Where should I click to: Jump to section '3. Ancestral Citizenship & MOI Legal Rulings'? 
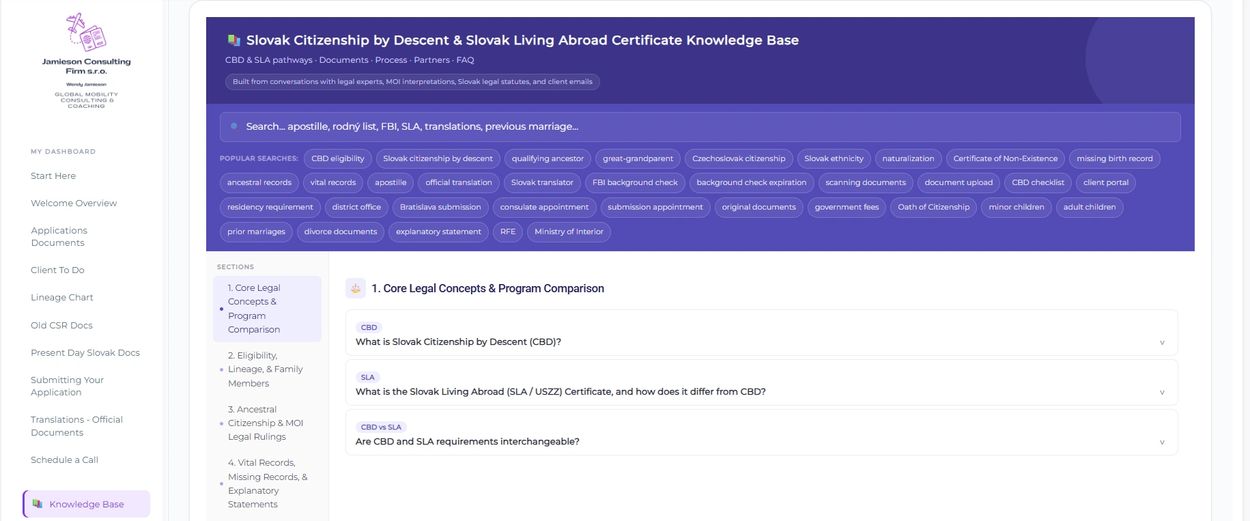tap(267, 423)
